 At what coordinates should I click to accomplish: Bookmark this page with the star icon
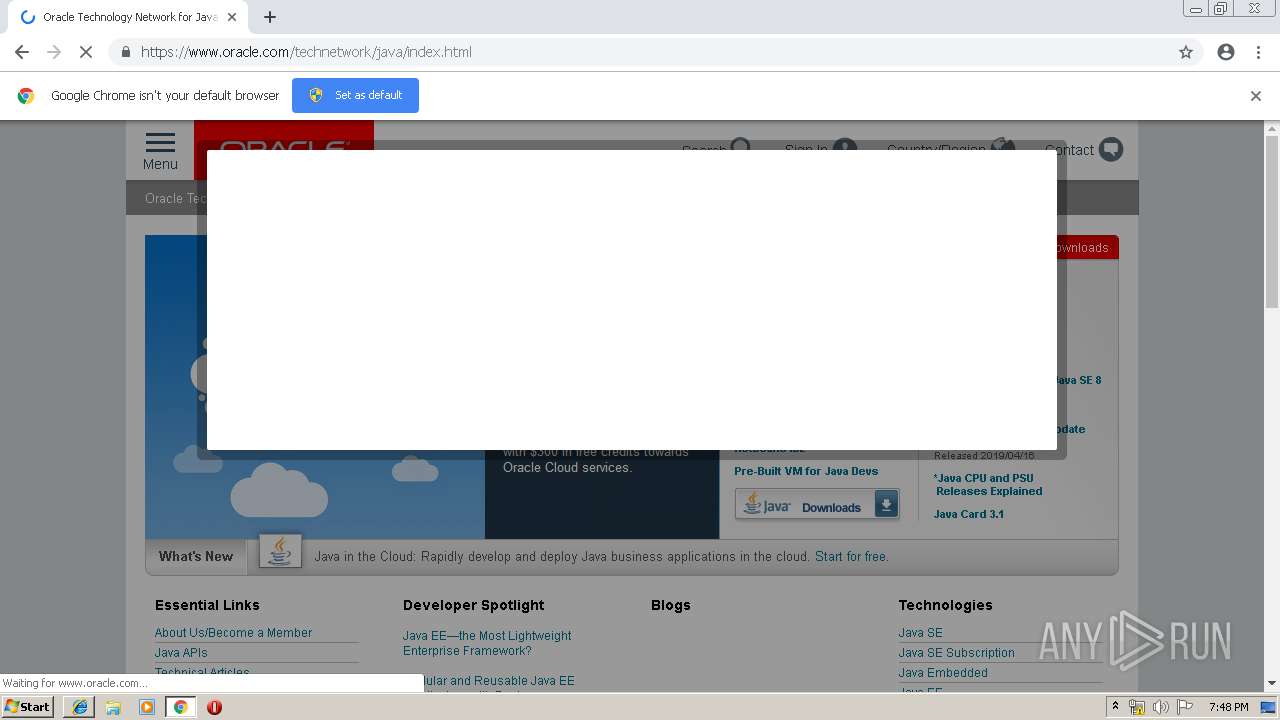[x=1186, y=52]
